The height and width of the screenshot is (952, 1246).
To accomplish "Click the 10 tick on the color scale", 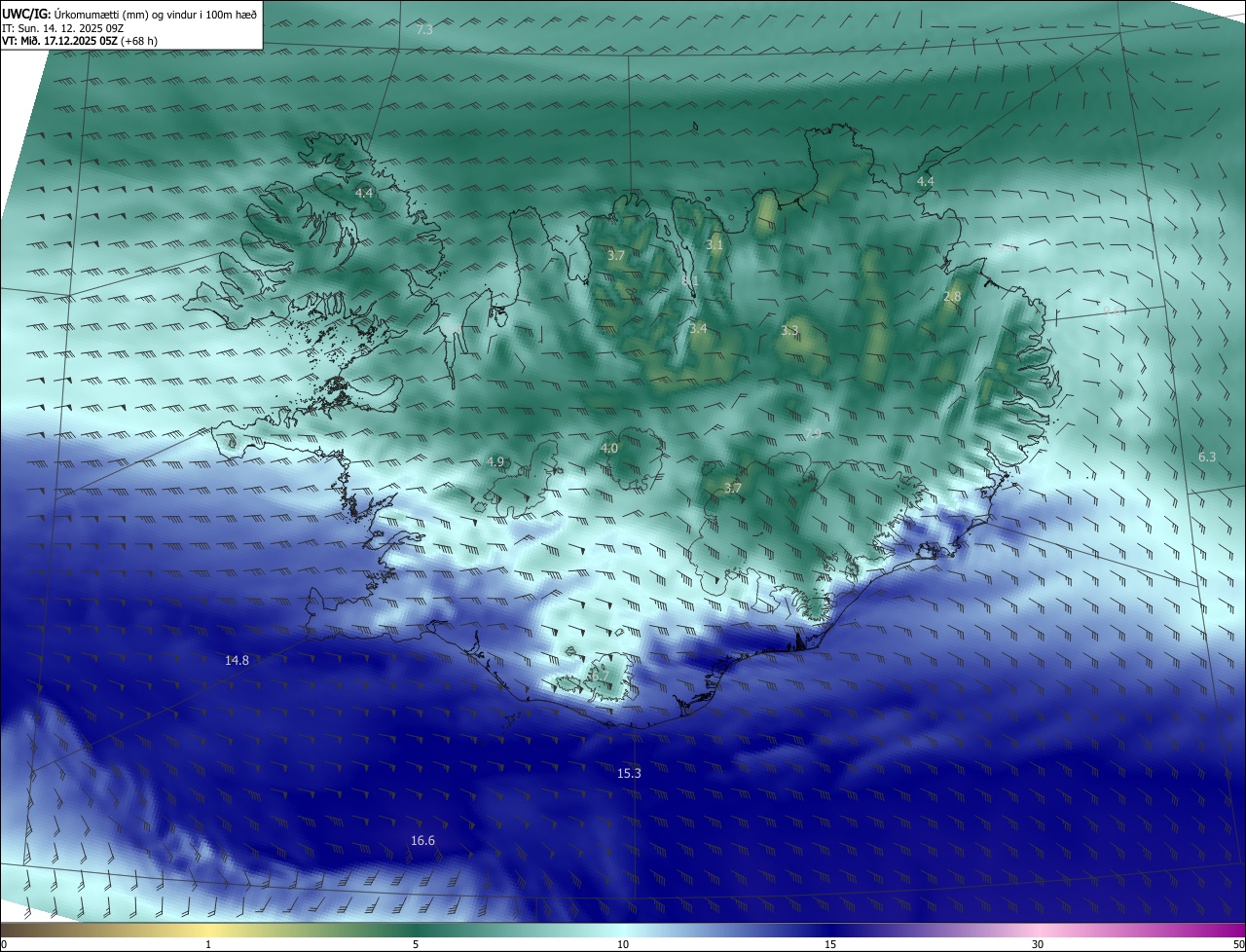I will pos(623,944).
